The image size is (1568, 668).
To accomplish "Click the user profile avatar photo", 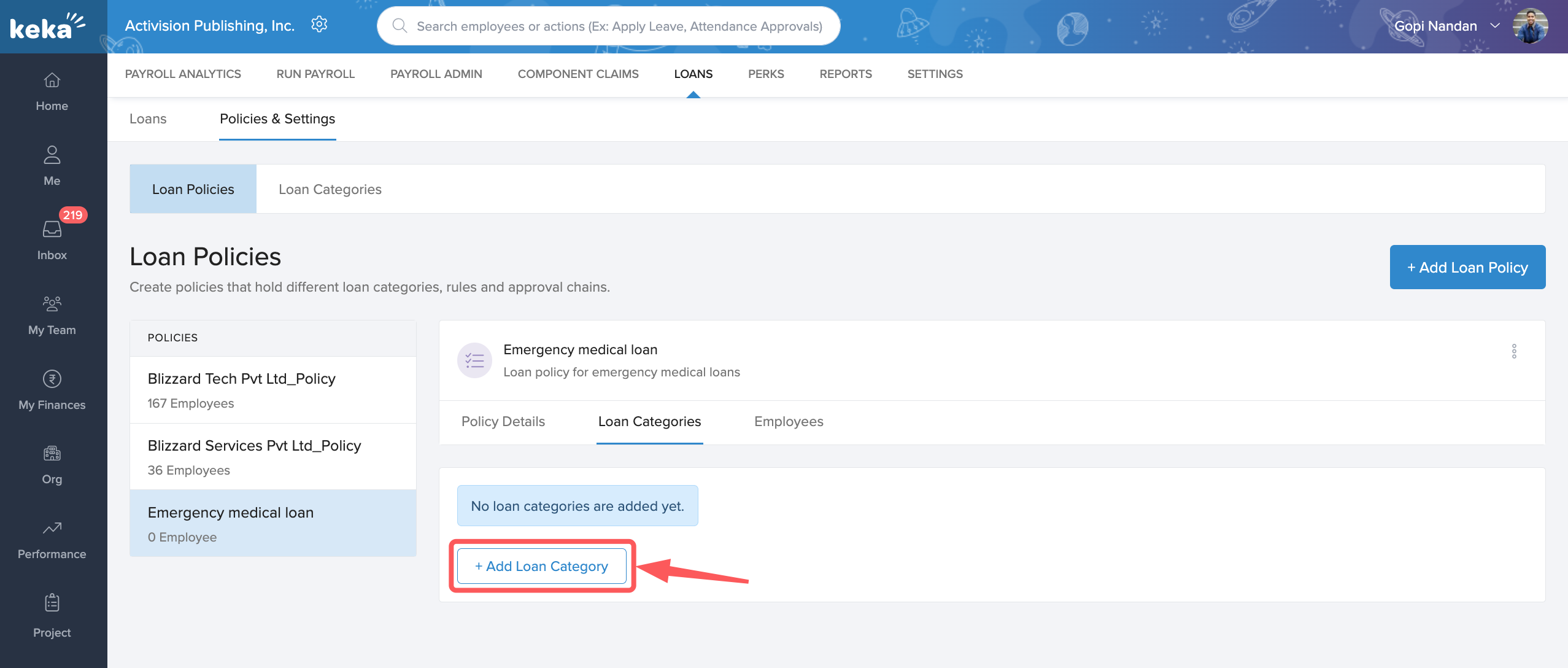I will pyautogui.click(x=1531, y=26).
